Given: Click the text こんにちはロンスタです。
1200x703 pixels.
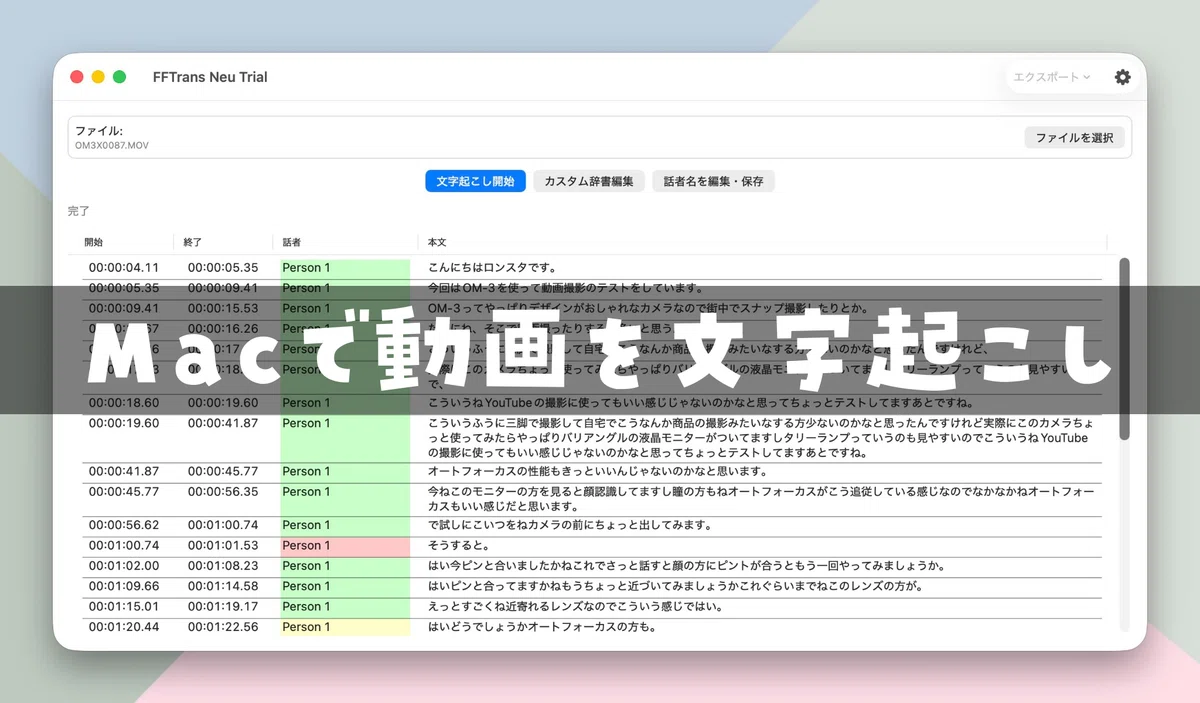Looking at the screenshot, I should click(x=492, y=267).
